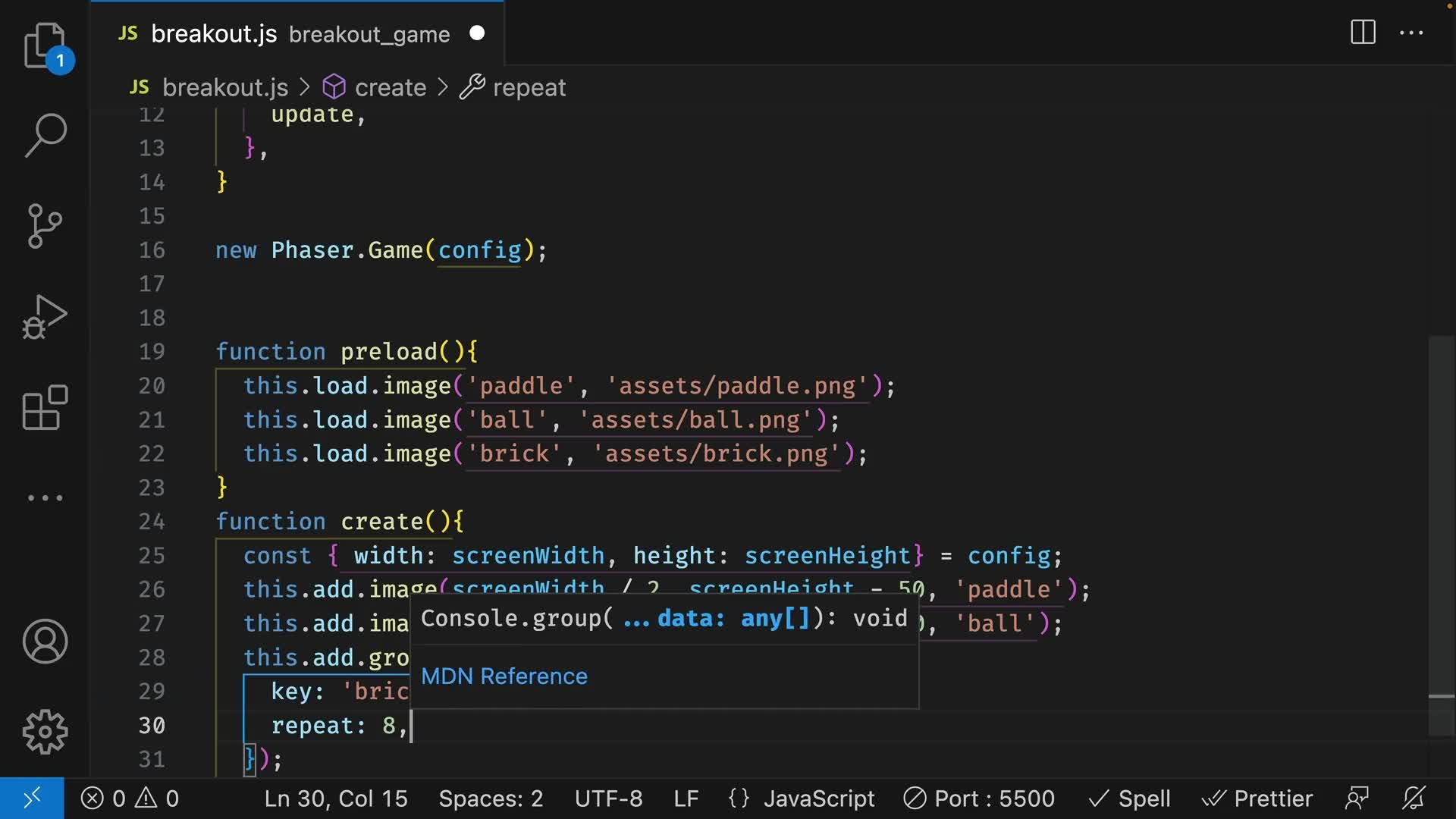Viewport: 1456px width, 819px height.
Task: Click screenHeight variable on line 25
Action: [x=827, y=556]
